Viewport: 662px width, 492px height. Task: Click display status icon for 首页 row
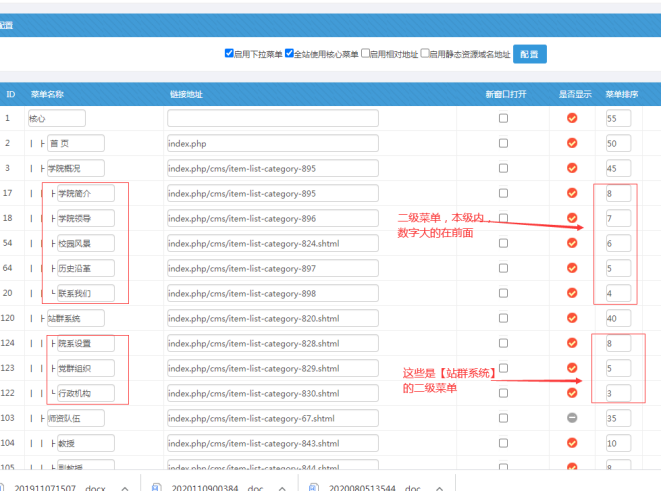tap(572, 143)
